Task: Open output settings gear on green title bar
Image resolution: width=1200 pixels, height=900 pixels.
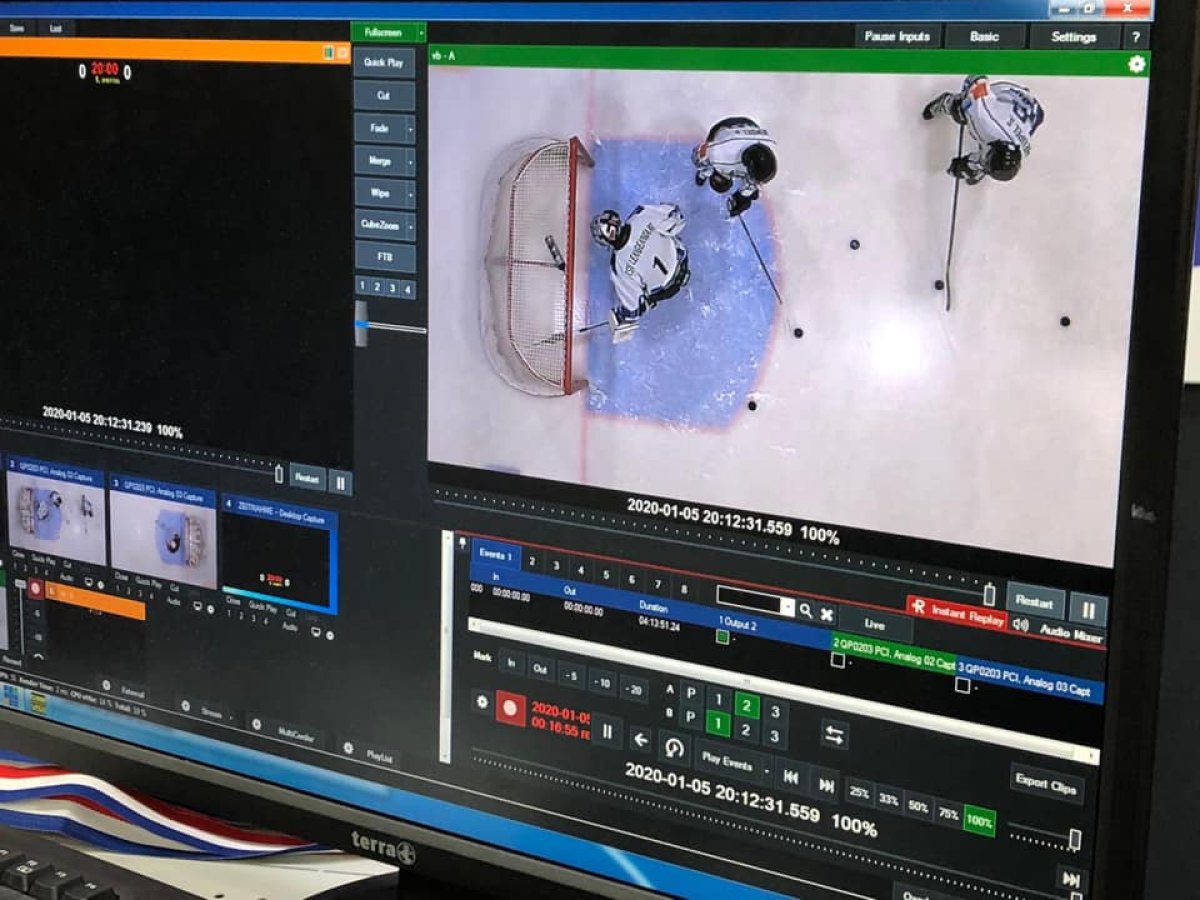Action: [x=1136, y=64]
